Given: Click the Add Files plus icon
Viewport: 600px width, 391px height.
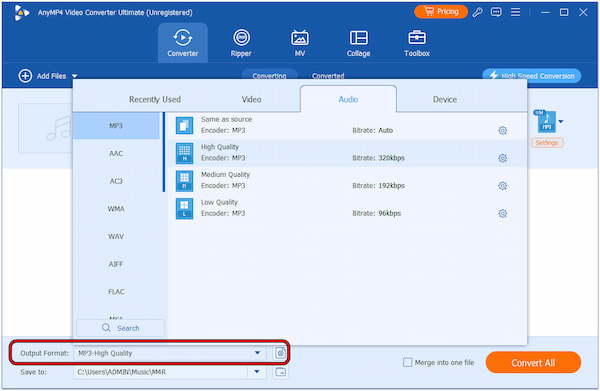Looking at the screenshot, I should [x=25, y=76].
